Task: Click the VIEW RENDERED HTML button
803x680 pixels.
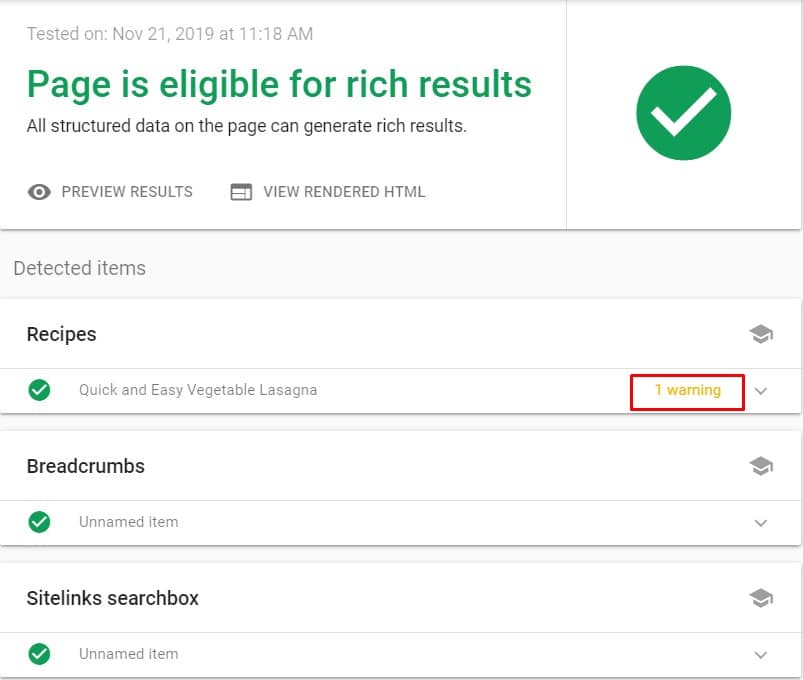Action: (x=344, y=192)
